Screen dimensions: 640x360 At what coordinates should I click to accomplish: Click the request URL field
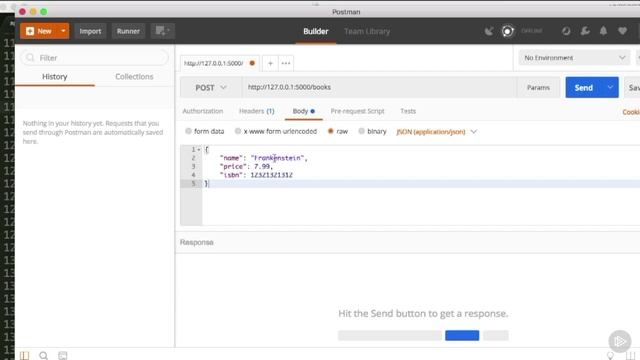tap(379, 87)
